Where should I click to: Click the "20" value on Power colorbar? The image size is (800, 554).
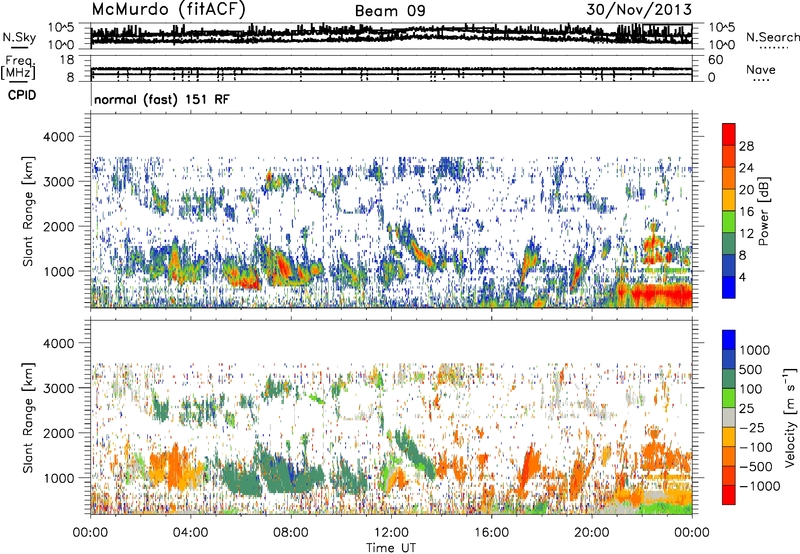pos(746,190)
